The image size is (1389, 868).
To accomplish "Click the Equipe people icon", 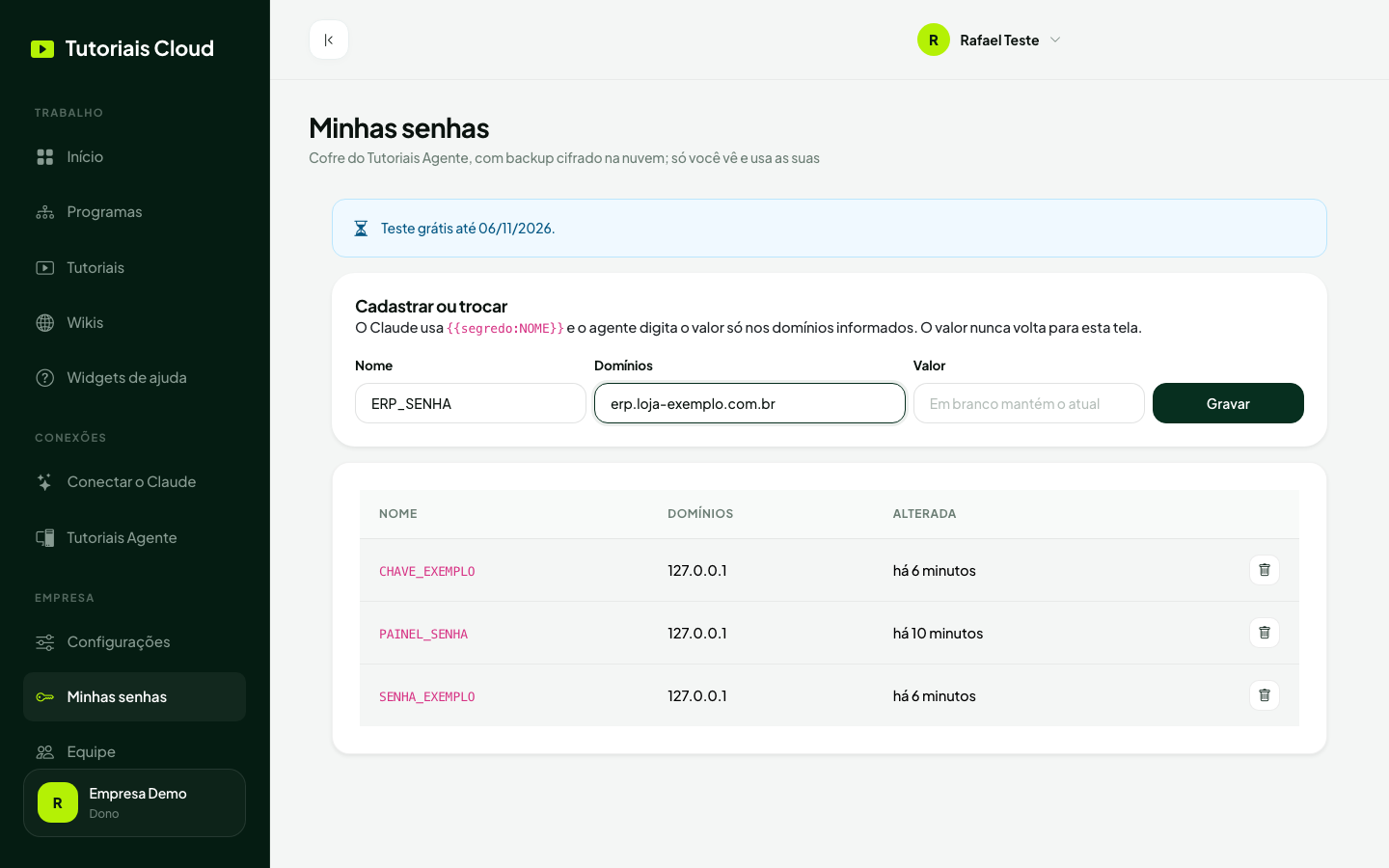I will tap(45, 752).
